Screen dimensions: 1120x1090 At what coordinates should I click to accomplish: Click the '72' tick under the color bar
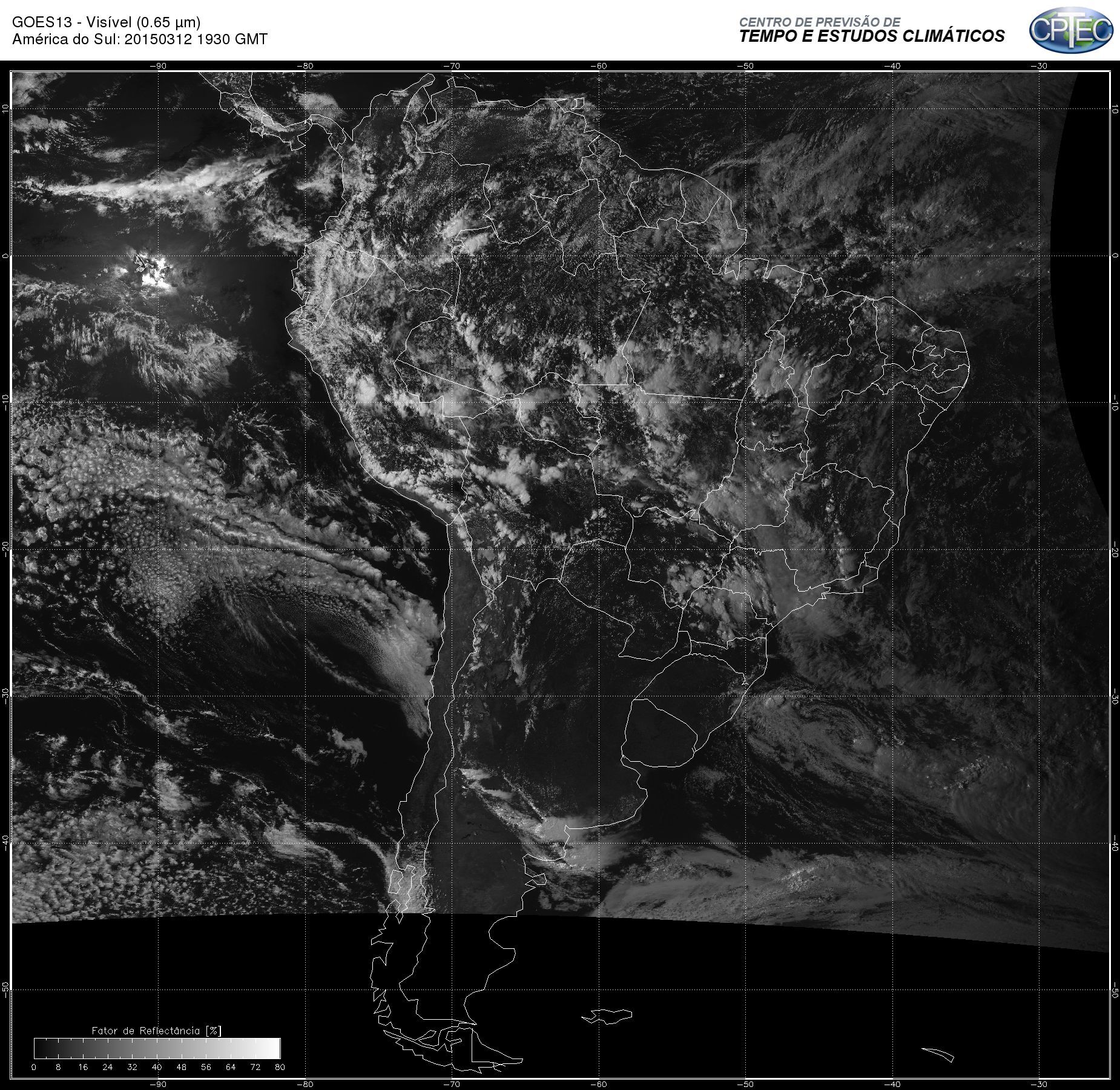point(255,1067)
